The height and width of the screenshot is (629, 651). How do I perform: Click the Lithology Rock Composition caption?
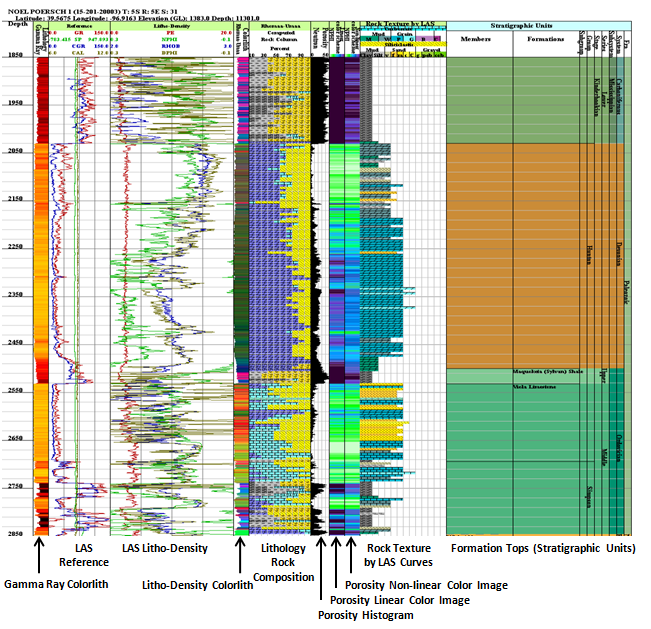pyautogui.click(x=284, y=563)
